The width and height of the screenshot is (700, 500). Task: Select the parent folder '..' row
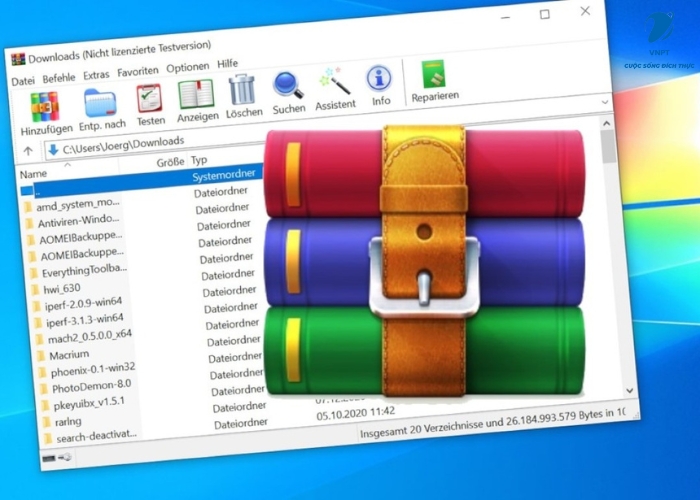143,182
